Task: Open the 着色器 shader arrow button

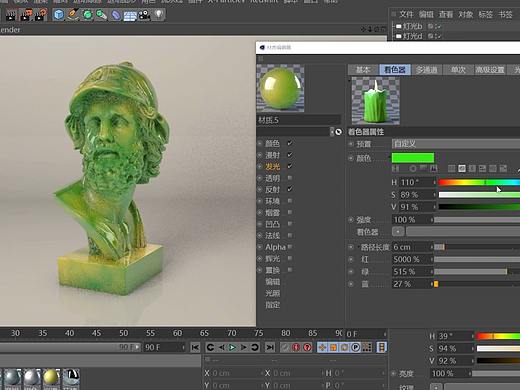Action: pyautogui.click(x=398, y=231)
